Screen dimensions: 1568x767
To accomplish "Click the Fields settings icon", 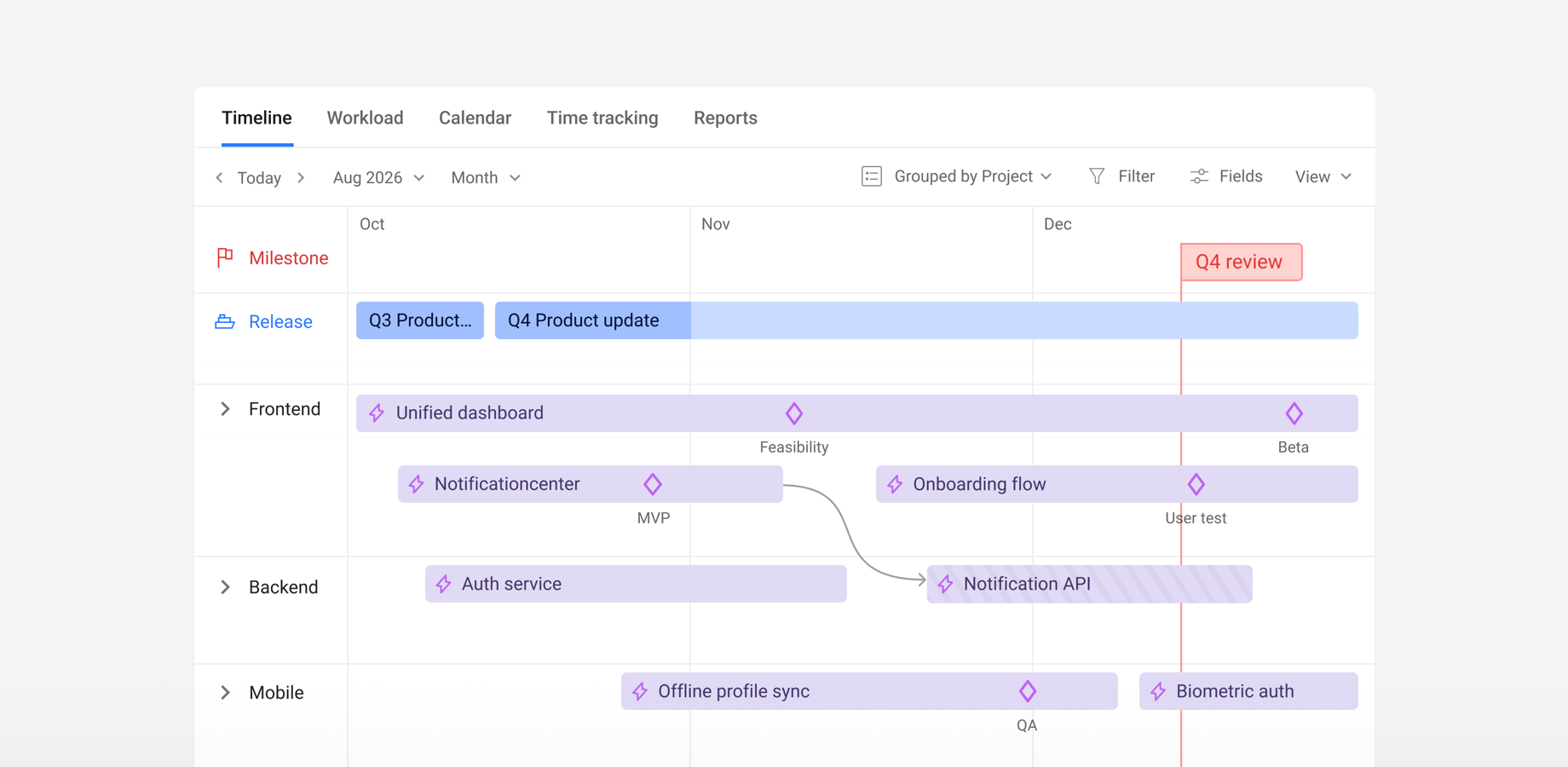I will click(x=1199, y=176).
